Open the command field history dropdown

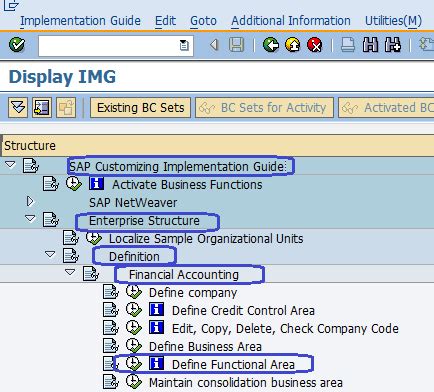pyautogui.click(x=184, y=45)
